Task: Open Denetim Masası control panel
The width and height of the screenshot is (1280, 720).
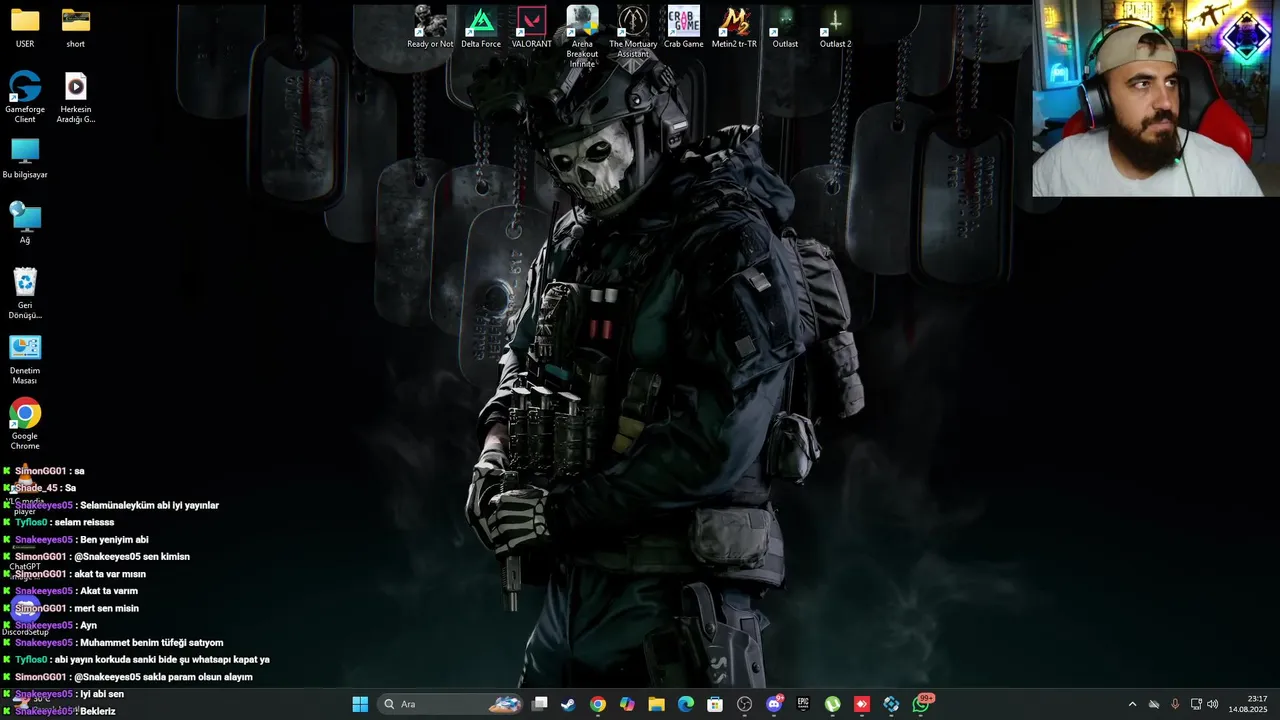Action: (x=25, y=359)
